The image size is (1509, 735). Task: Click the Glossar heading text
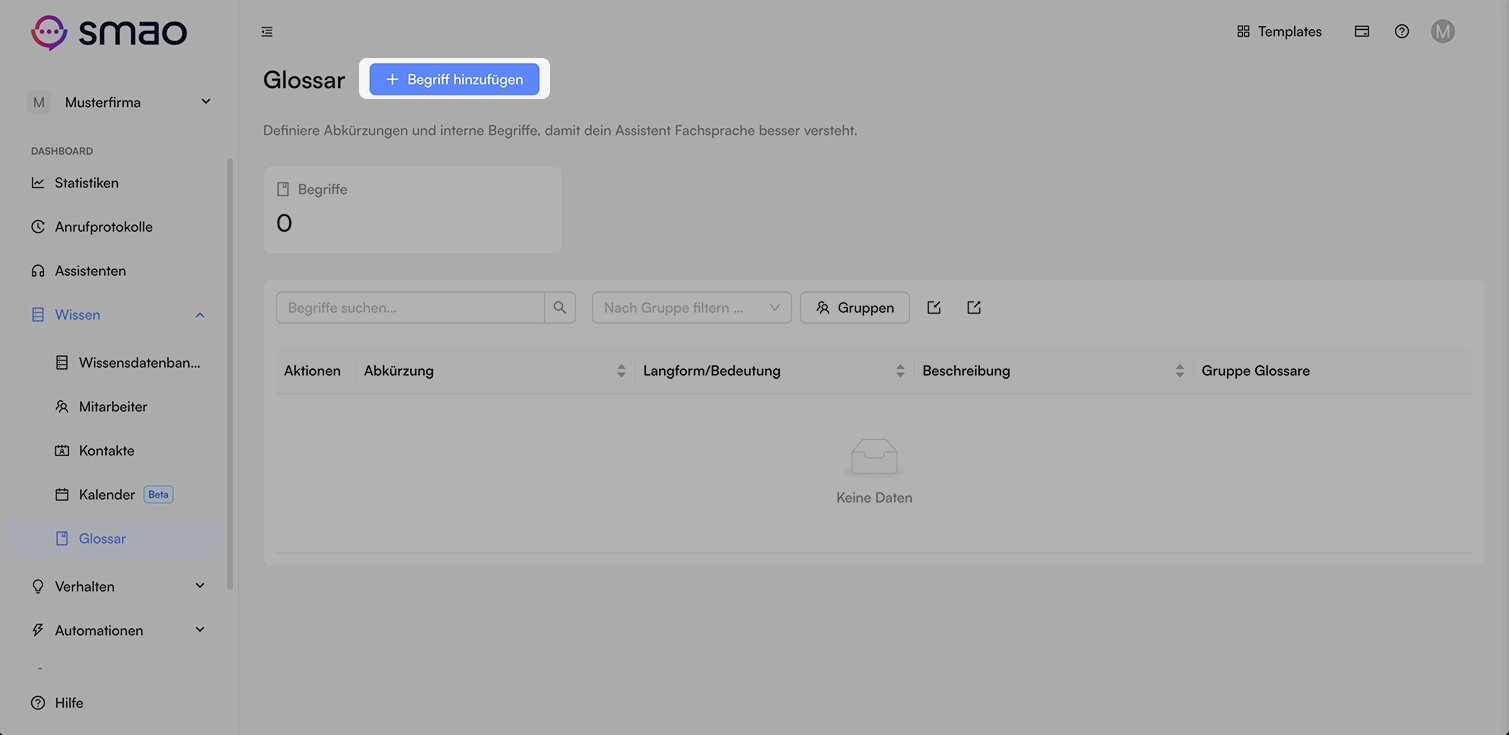(304, 80)
